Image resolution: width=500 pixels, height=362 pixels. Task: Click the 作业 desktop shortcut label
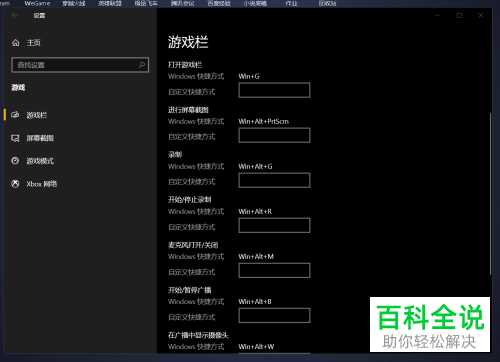[x=291, y=3]
